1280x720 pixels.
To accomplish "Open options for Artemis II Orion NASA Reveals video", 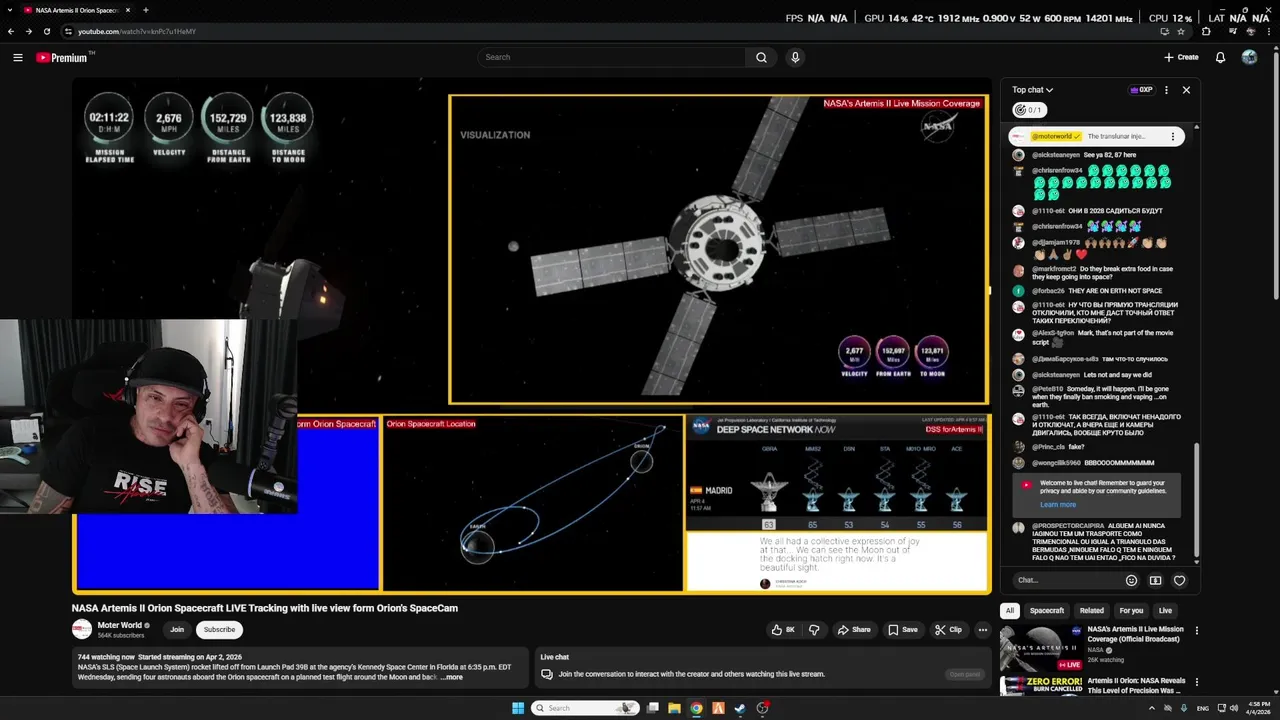I will tap(1196, 682).
